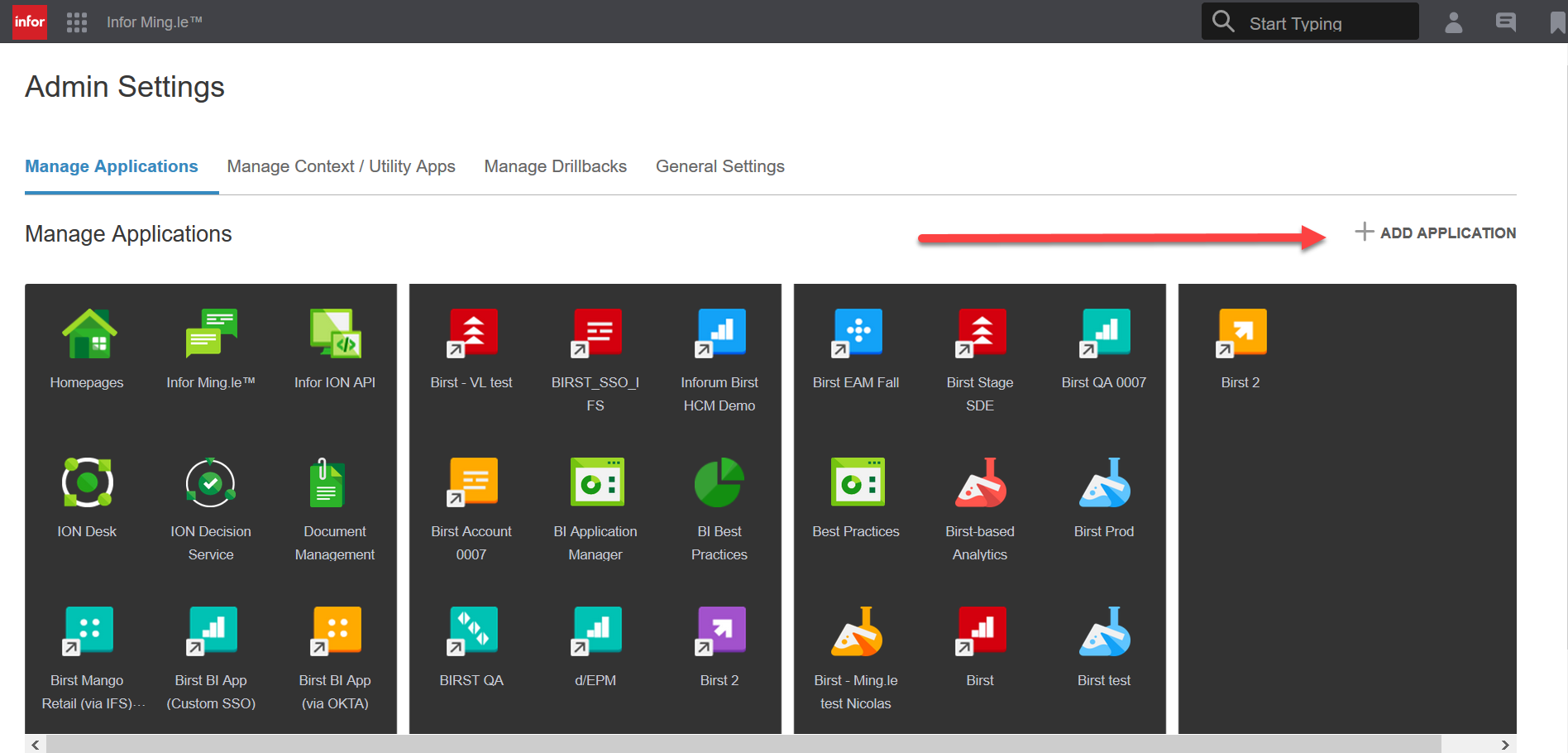
Task: Click the scrollbar left arrow
Action: 36,745
